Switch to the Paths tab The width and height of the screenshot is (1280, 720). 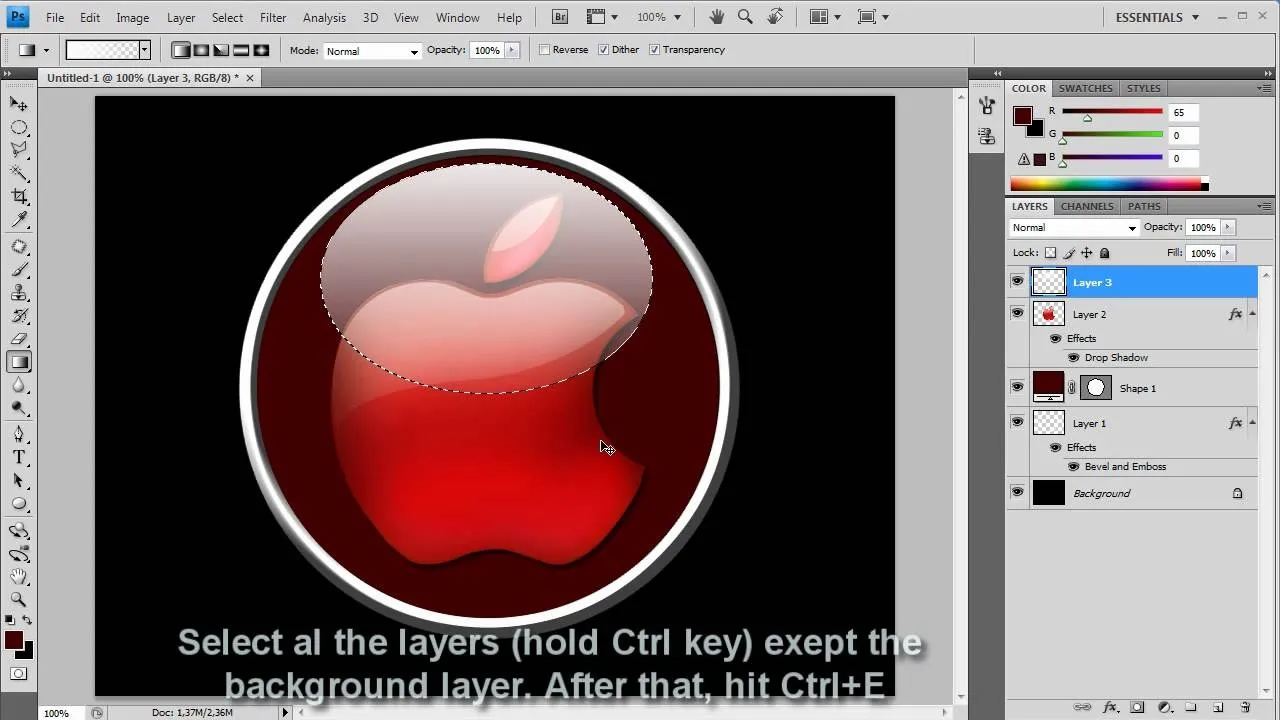(x=1144, y=206)
